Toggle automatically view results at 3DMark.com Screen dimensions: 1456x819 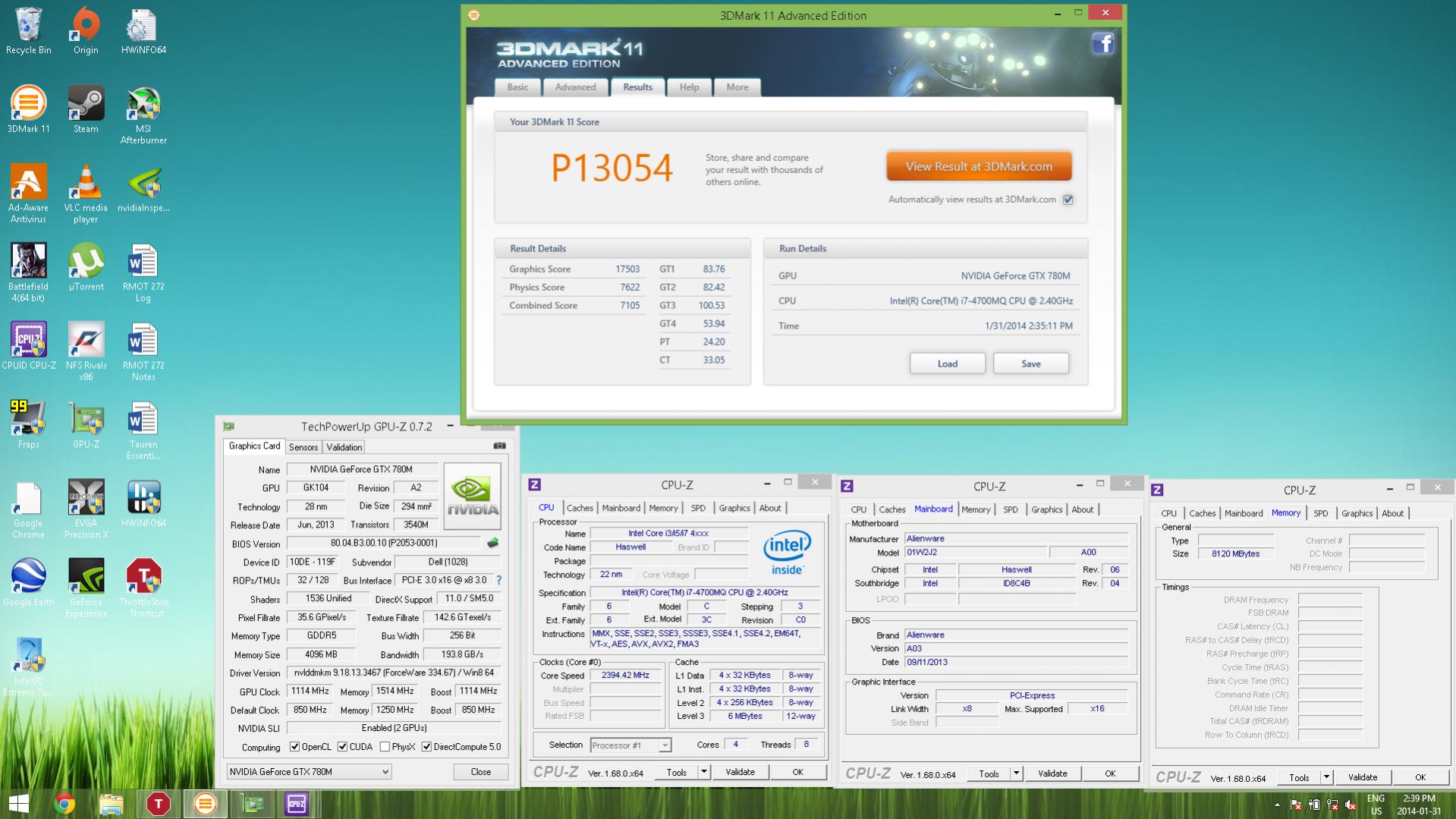point(1068,200)
